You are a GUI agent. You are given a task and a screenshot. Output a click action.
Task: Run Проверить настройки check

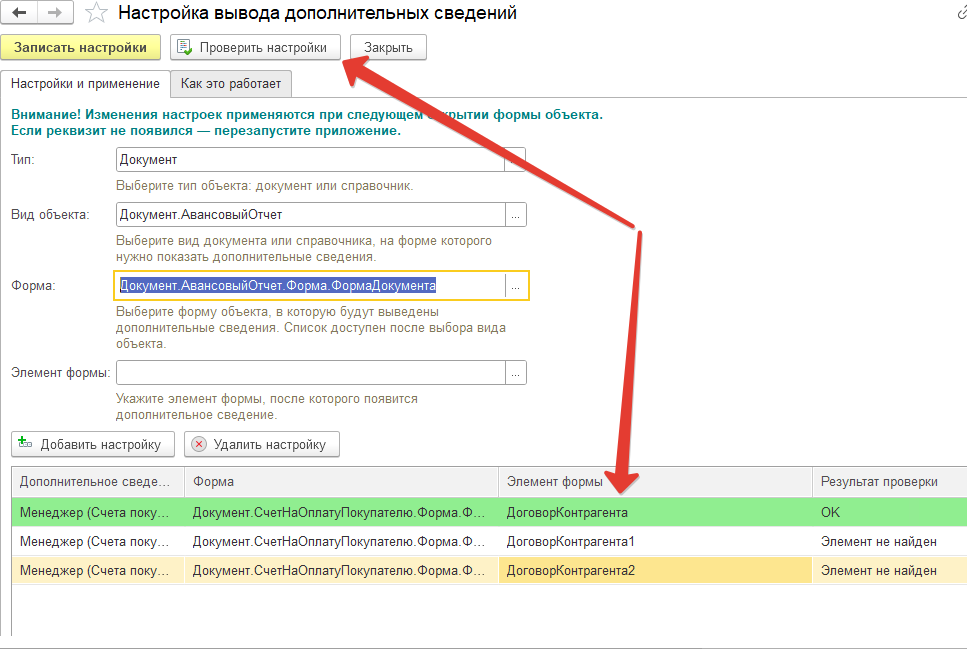(255, 48)
